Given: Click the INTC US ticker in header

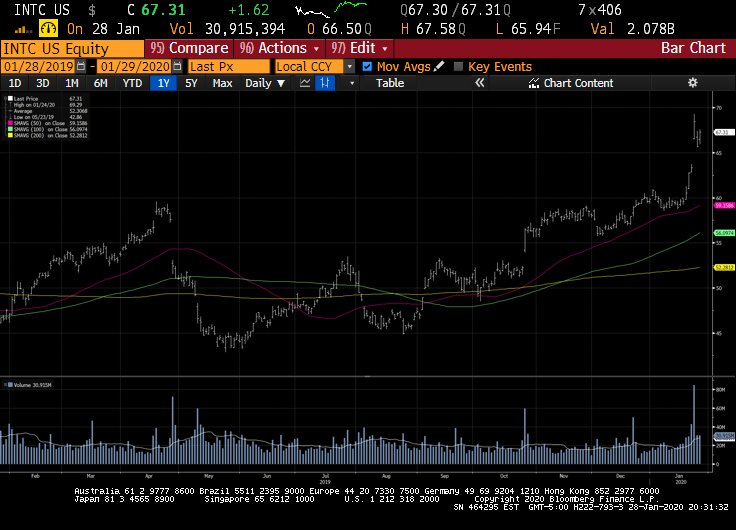Looking at the screenshot, I should (x=42, y=9).
